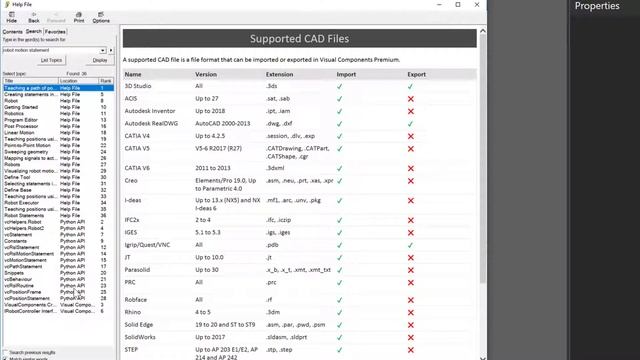640x360 pixels.
Task: Click 'SolidWorks' name cell
Action: [140, 337]
